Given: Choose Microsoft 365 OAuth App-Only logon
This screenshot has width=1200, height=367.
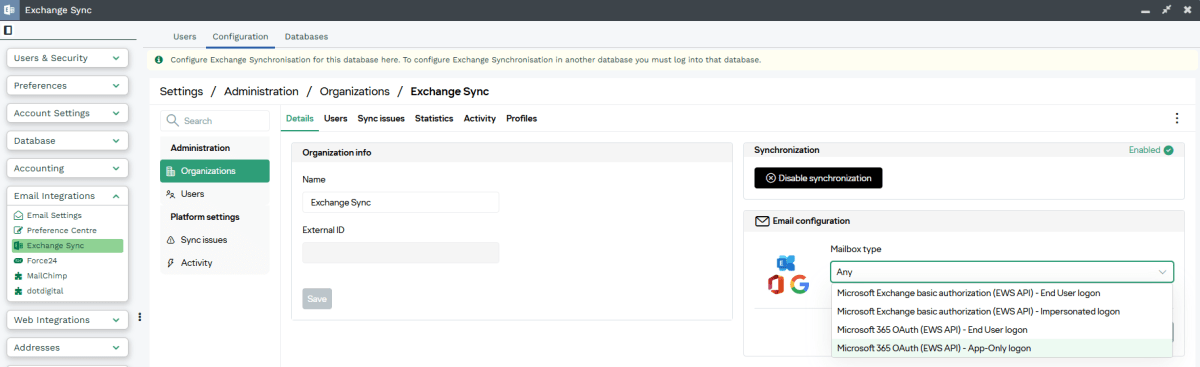Looking at the screenshot, I should point(1001,348).
